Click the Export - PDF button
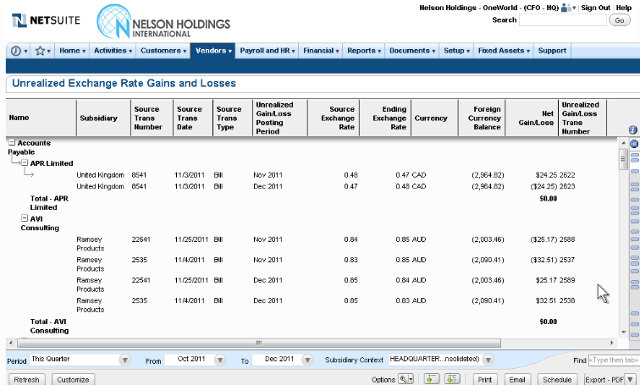The height and width of the screenshot is (385, 640). pos(605,379)
